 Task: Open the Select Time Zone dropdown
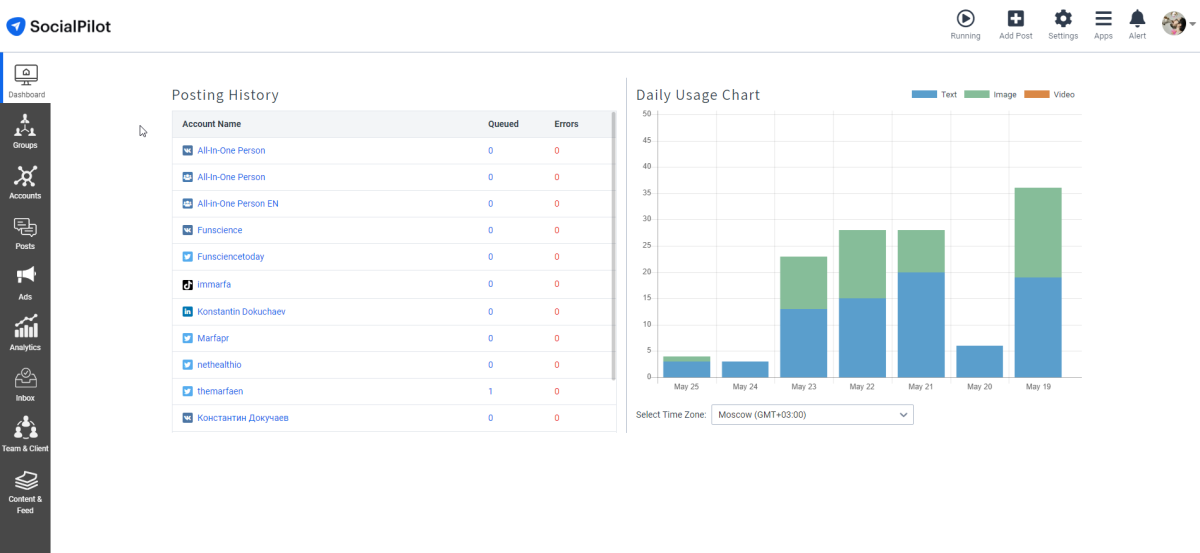[812, 414]
